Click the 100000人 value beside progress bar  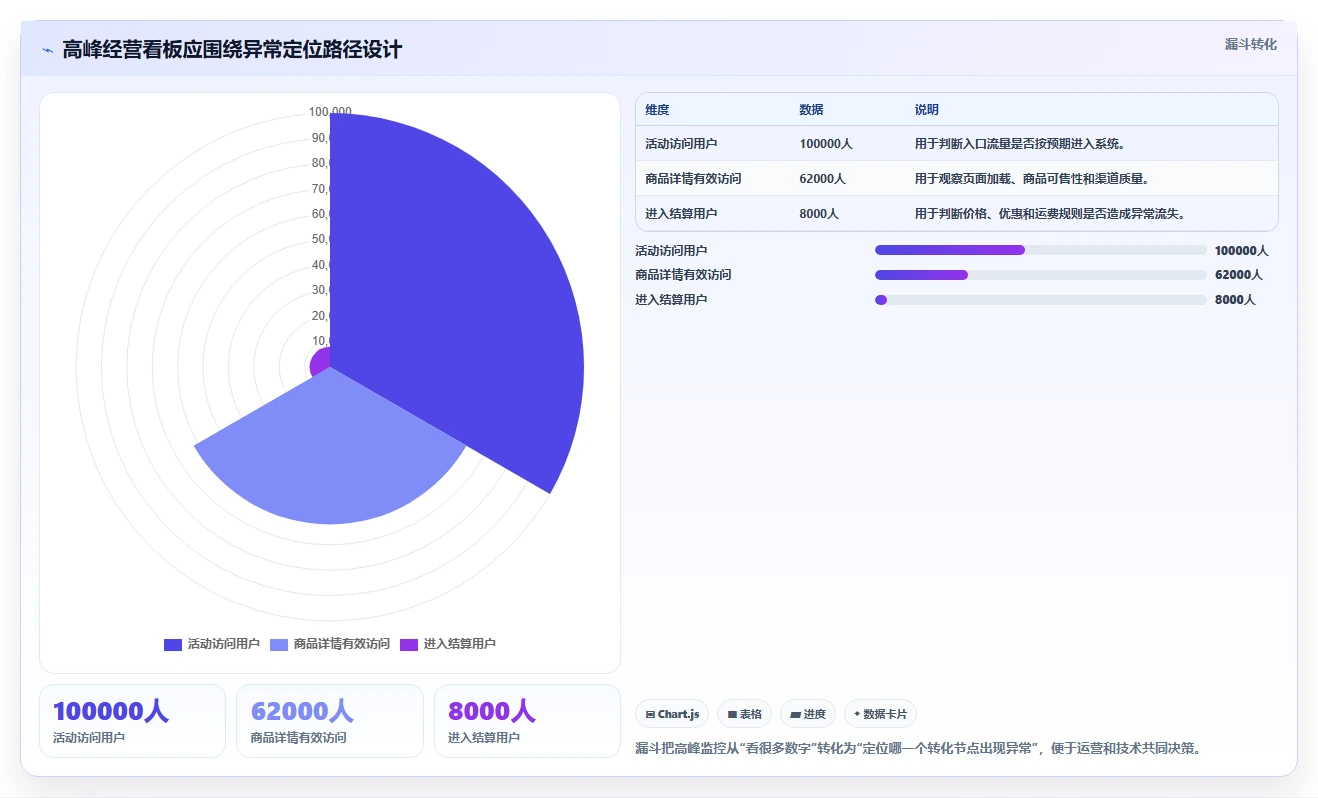click(1241, 251)
